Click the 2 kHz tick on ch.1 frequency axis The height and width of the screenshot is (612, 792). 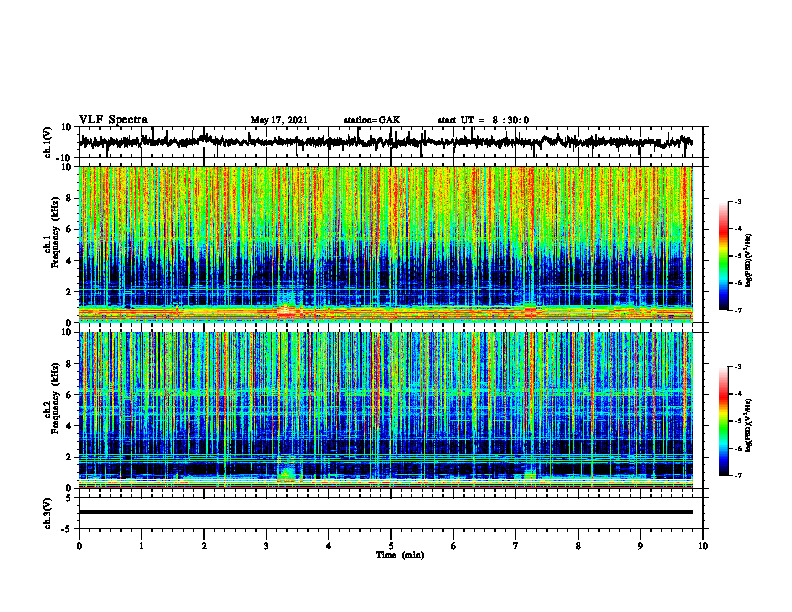[69, 291]
